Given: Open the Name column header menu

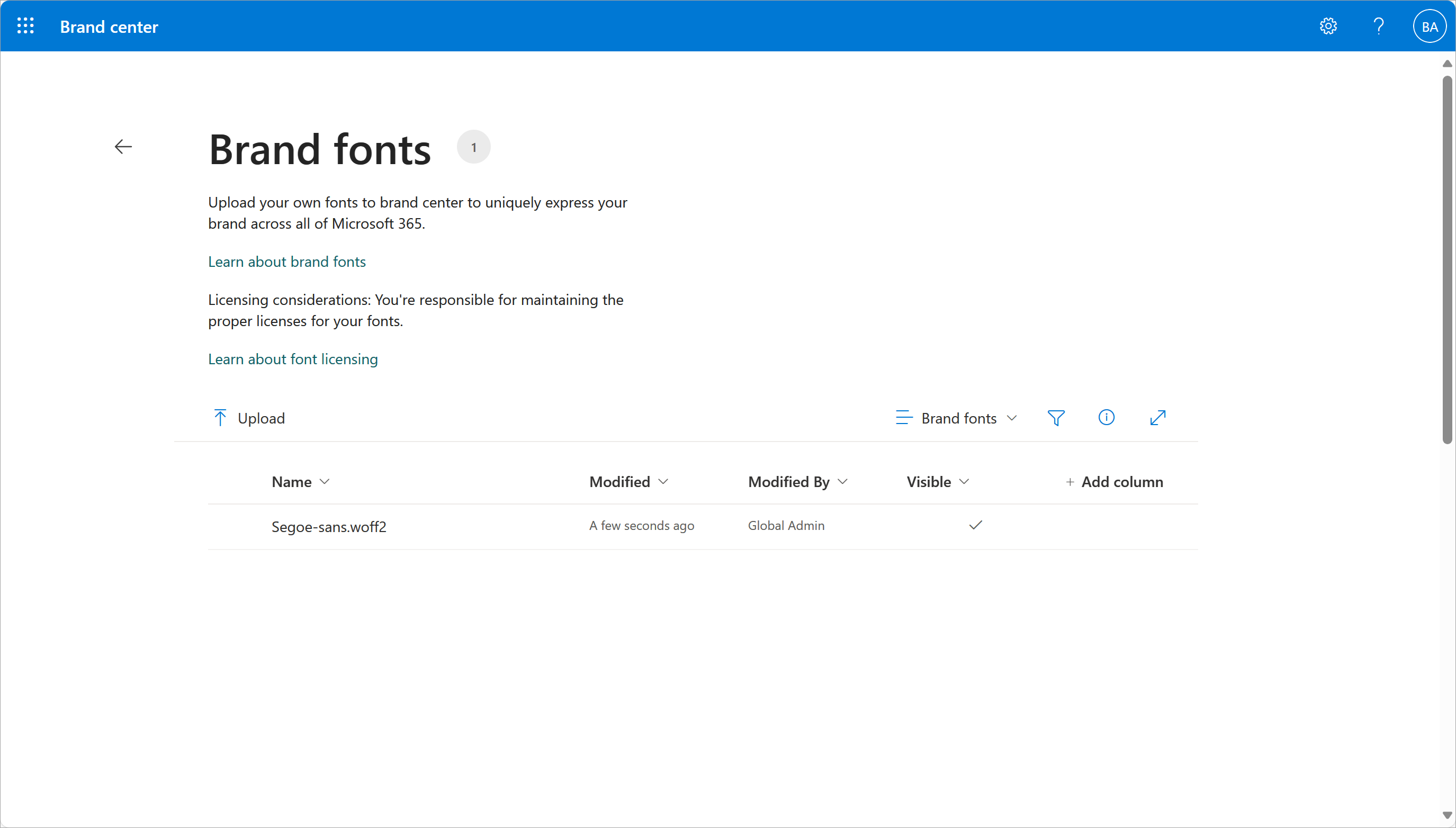Looking at the screenshot, I should (x=301, y=482).
